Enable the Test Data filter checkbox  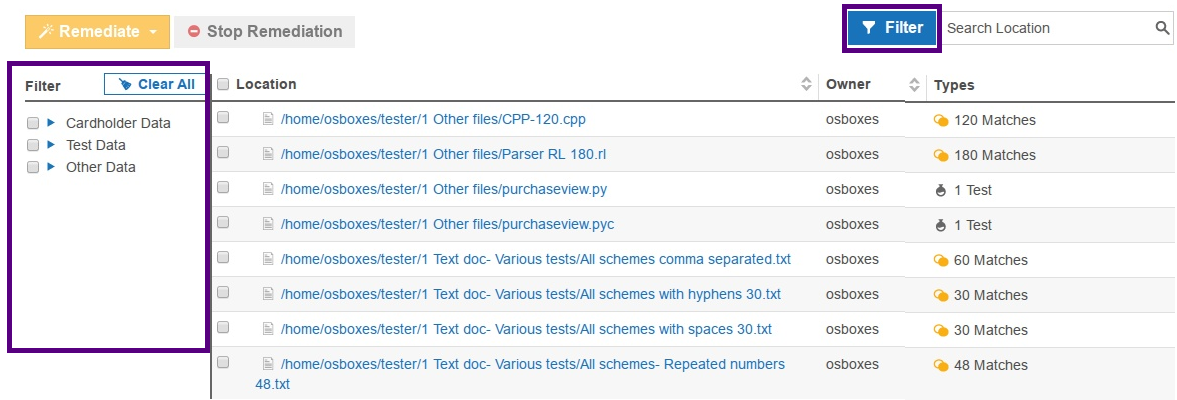pyautogui.click(x=33, y=145)
